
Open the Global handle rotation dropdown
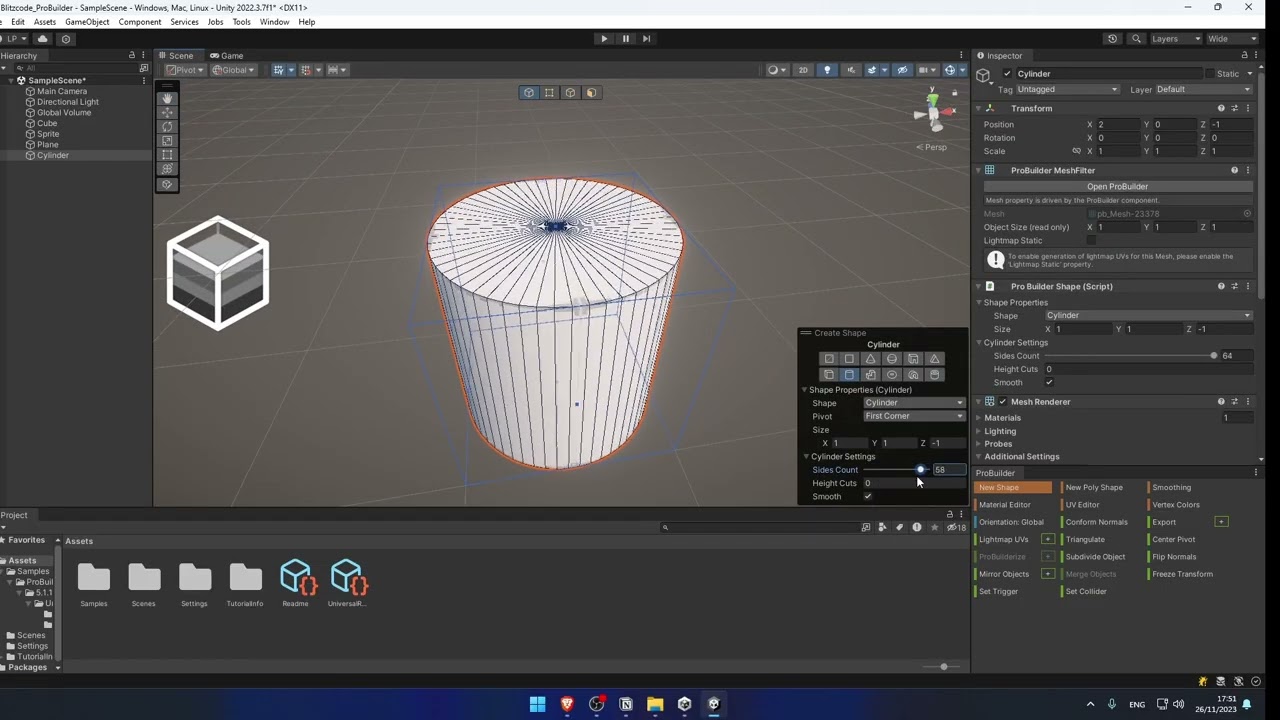coord(233,70)
